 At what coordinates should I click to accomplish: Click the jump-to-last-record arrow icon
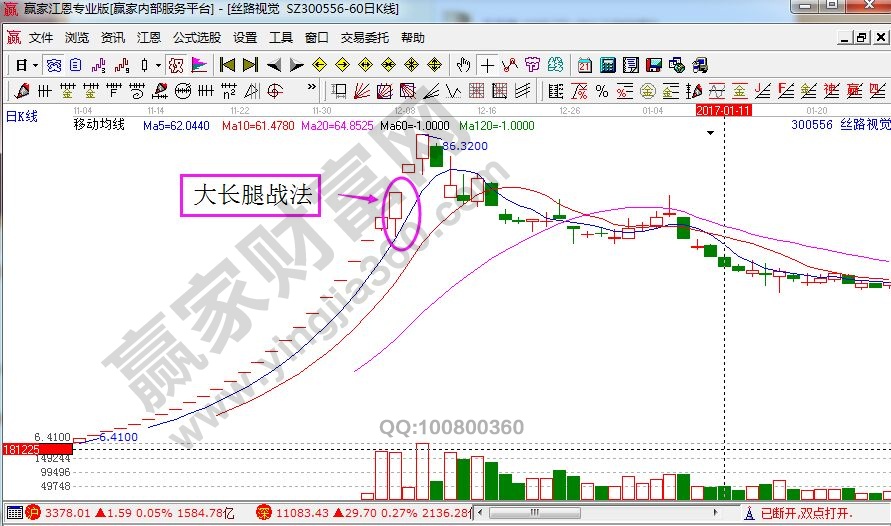click(x=250, y=65)
